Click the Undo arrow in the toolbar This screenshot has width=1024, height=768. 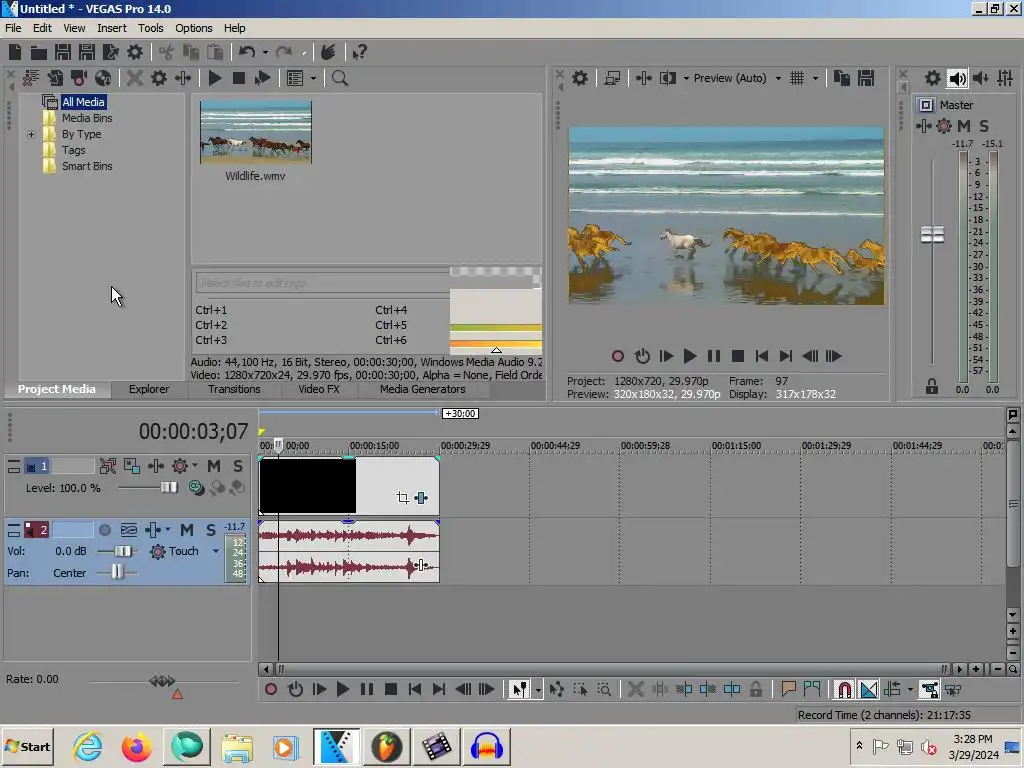coord(247,52)
